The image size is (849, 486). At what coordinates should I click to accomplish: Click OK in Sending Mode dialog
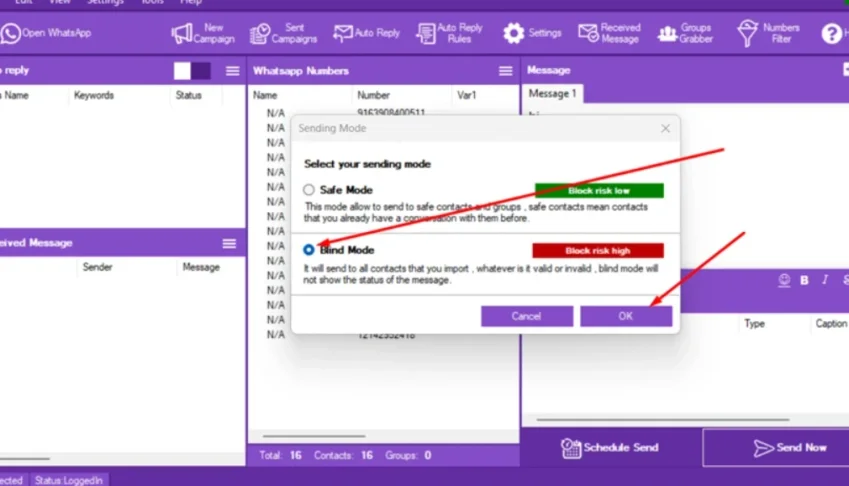626,316
